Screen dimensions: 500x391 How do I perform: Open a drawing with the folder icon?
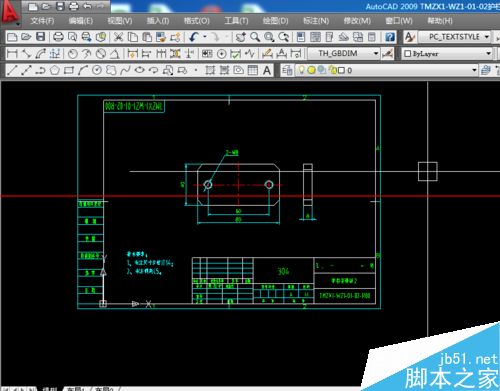pos(26,37)
